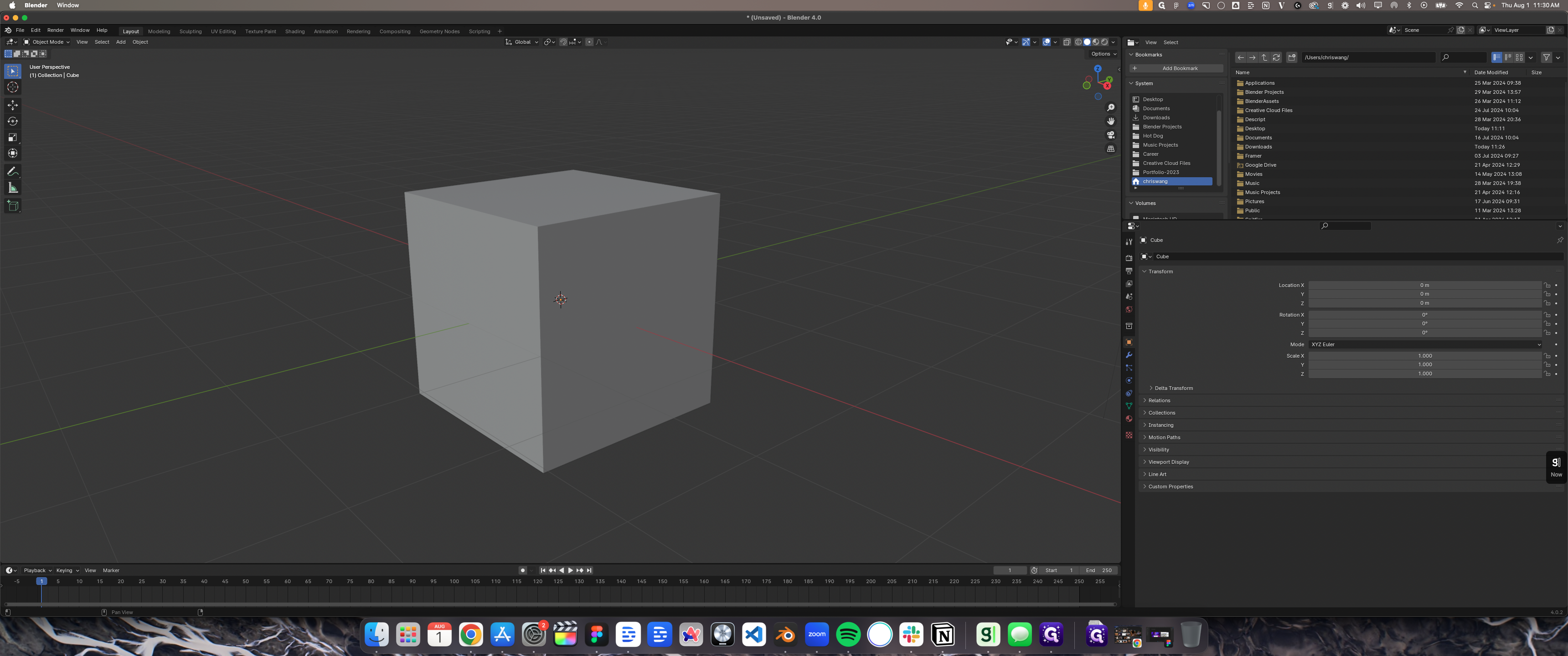Screen dimensions: 1568x656
Task: Open the Object Mode dropdown
Action: coord(46,42)
